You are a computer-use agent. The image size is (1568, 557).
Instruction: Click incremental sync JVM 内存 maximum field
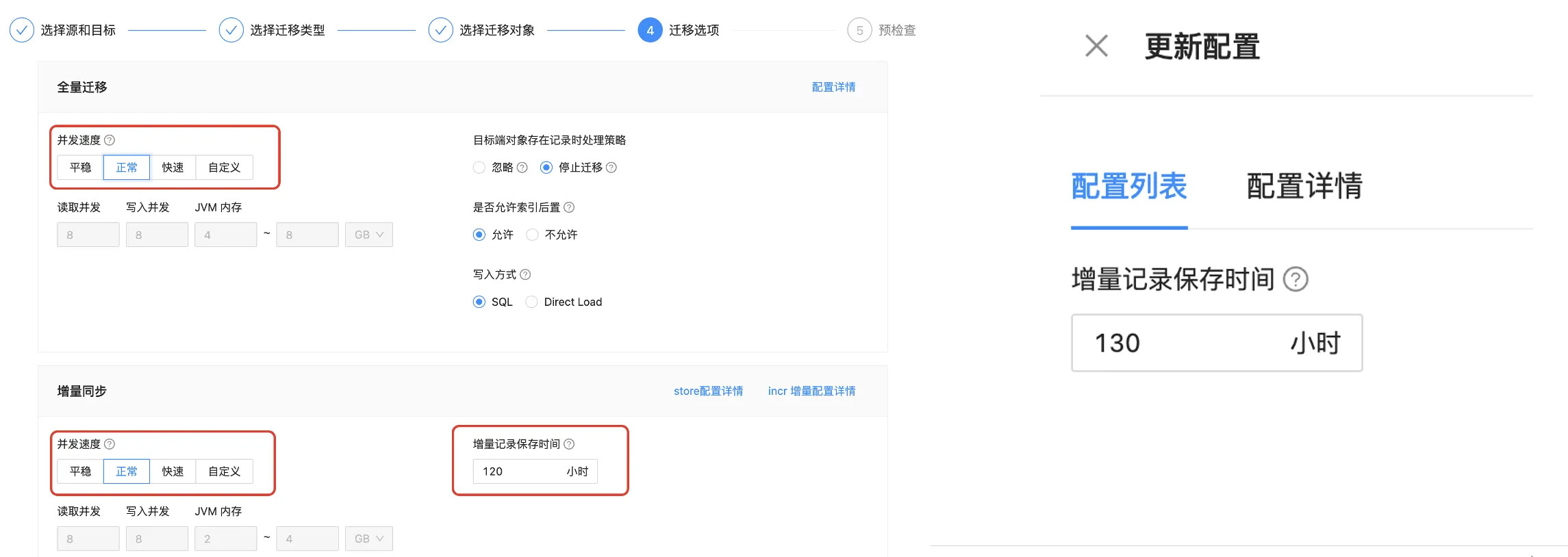pyautogui.click(x=307, y=539)
